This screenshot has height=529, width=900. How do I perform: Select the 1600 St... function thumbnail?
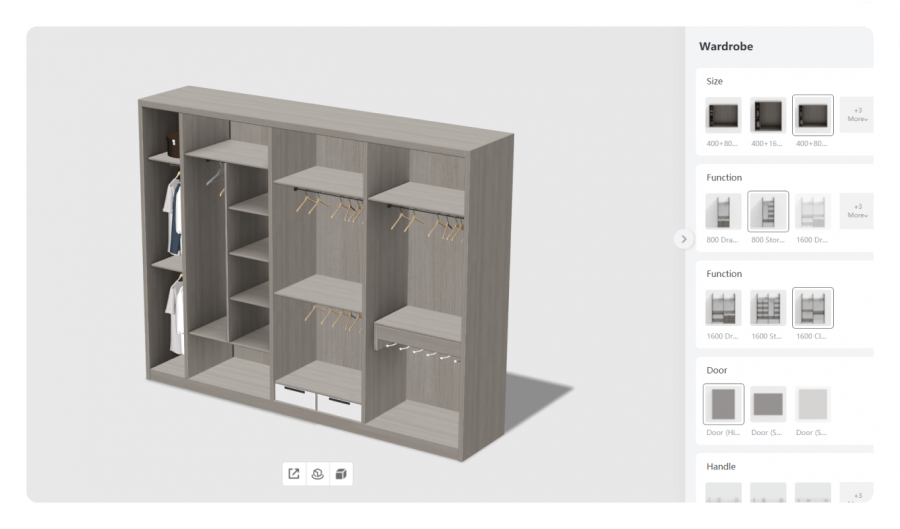768,308
